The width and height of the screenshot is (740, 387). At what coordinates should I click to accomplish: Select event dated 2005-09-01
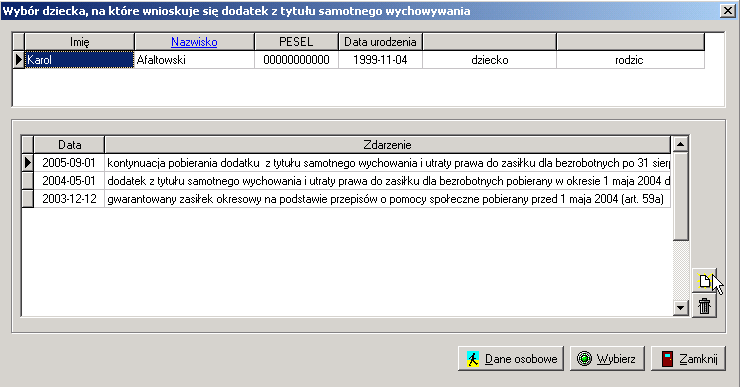(69, 163)
